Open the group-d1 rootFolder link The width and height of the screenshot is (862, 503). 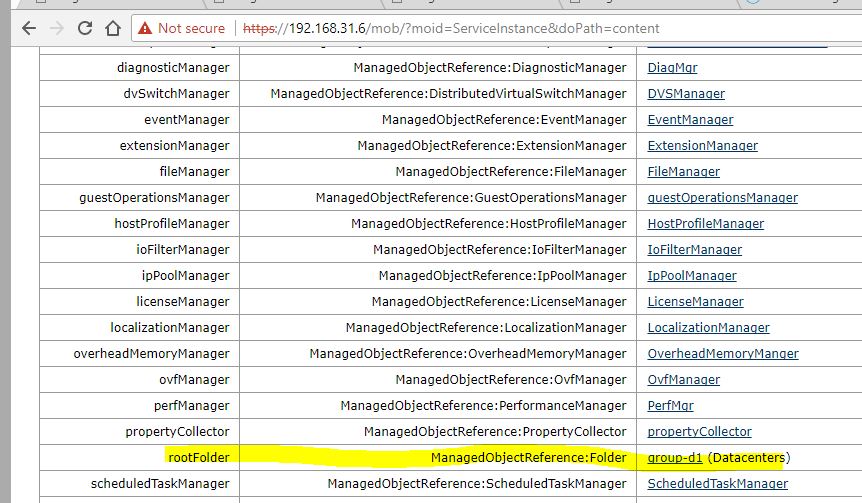click(x=675, y=457)
